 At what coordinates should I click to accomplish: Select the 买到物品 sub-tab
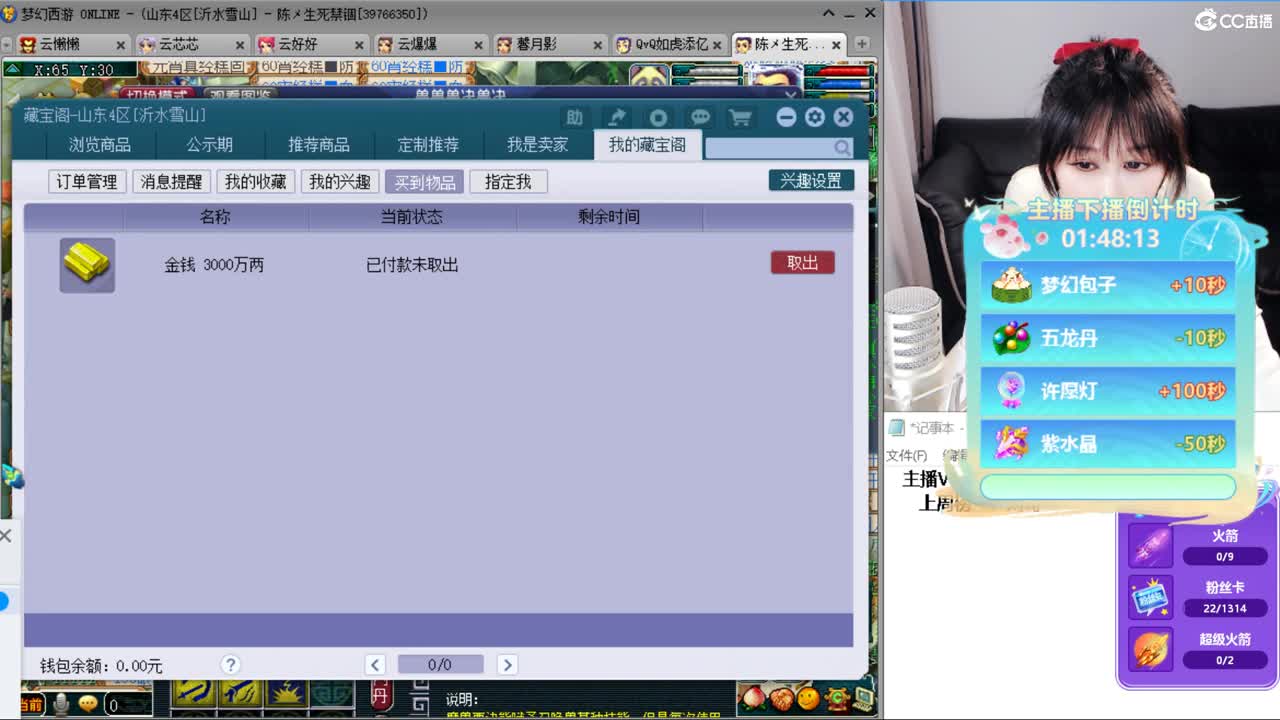tap(424, 182)
